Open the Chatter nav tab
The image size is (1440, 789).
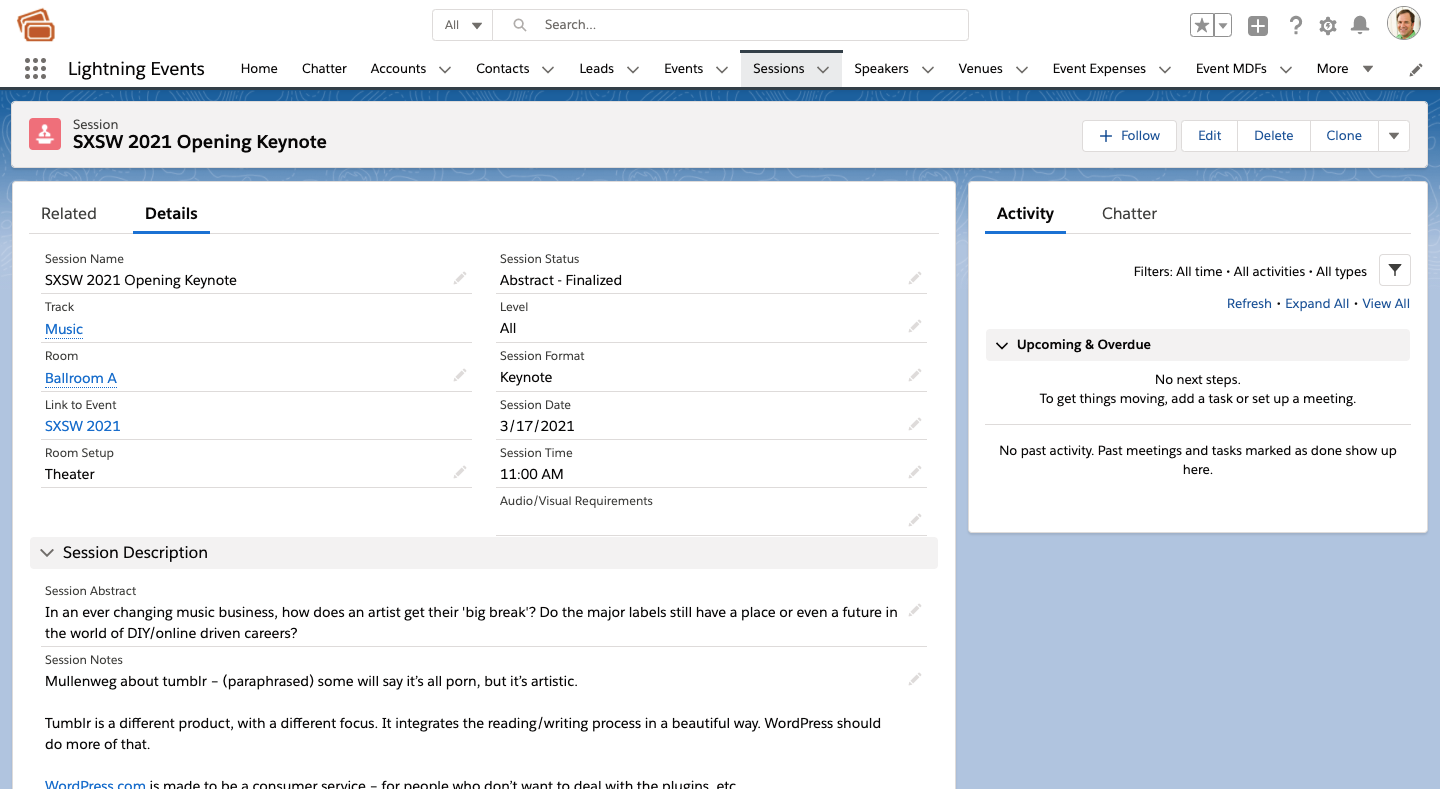324,69
